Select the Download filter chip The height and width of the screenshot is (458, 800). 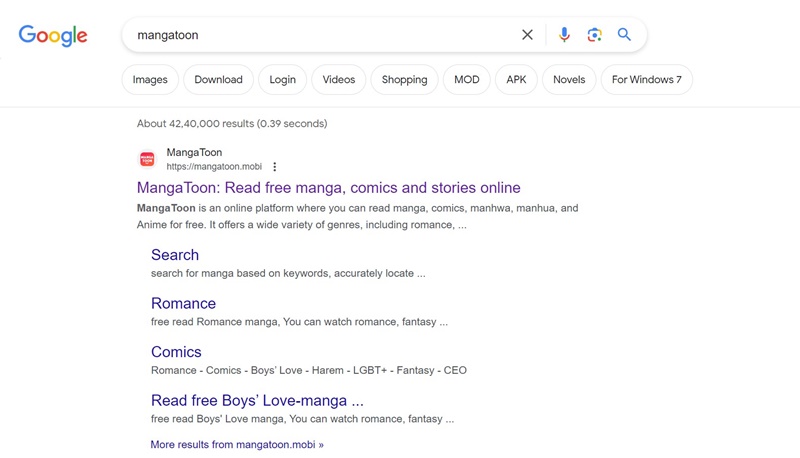[218, 80]
